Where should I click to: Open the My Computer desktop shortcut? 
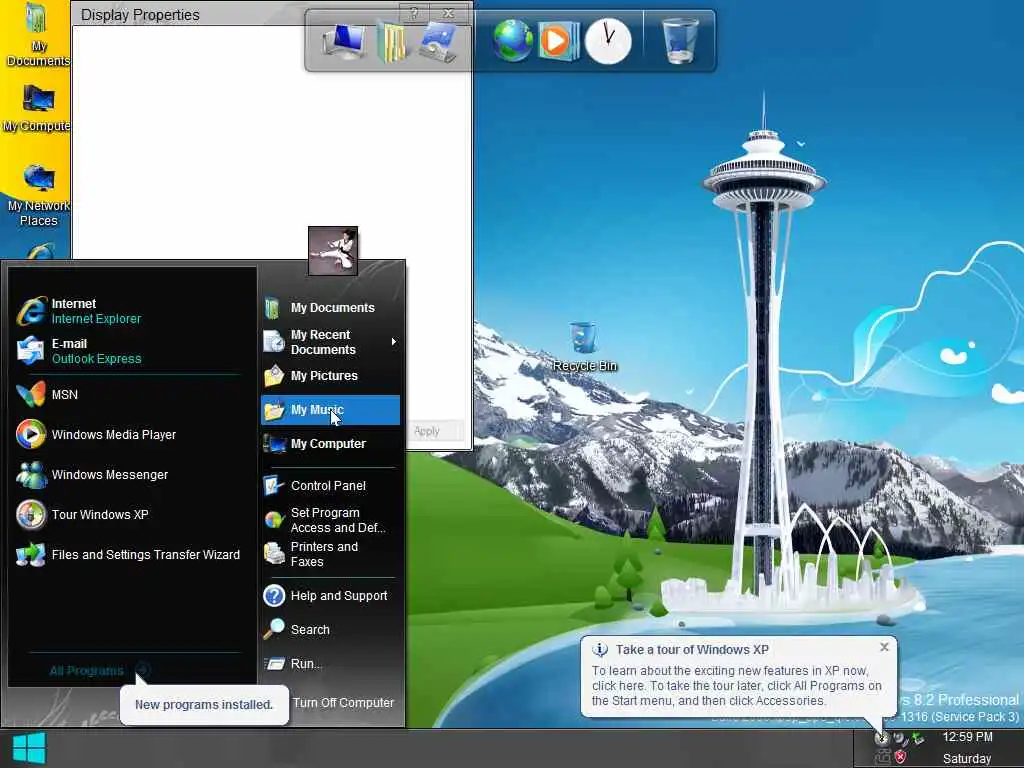click(x=37, y=108)
